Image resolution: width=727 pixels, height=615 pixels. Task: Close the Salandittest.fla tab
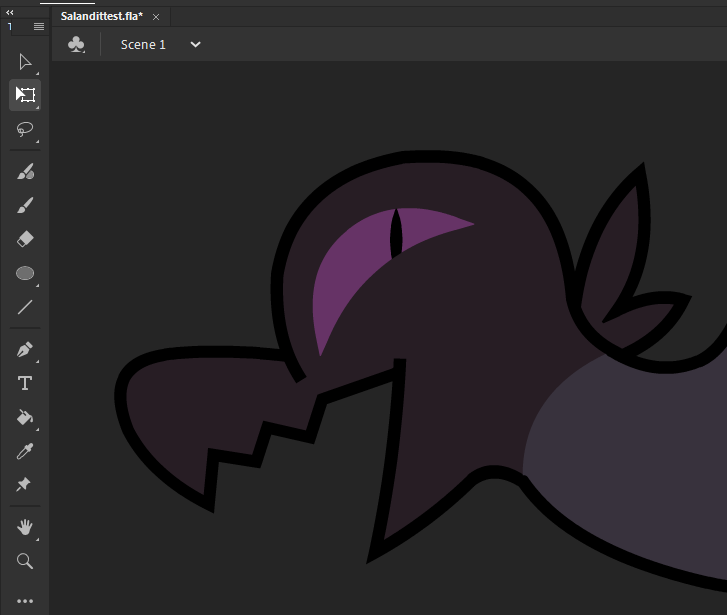pyautogui.click(x=156, y=17)
